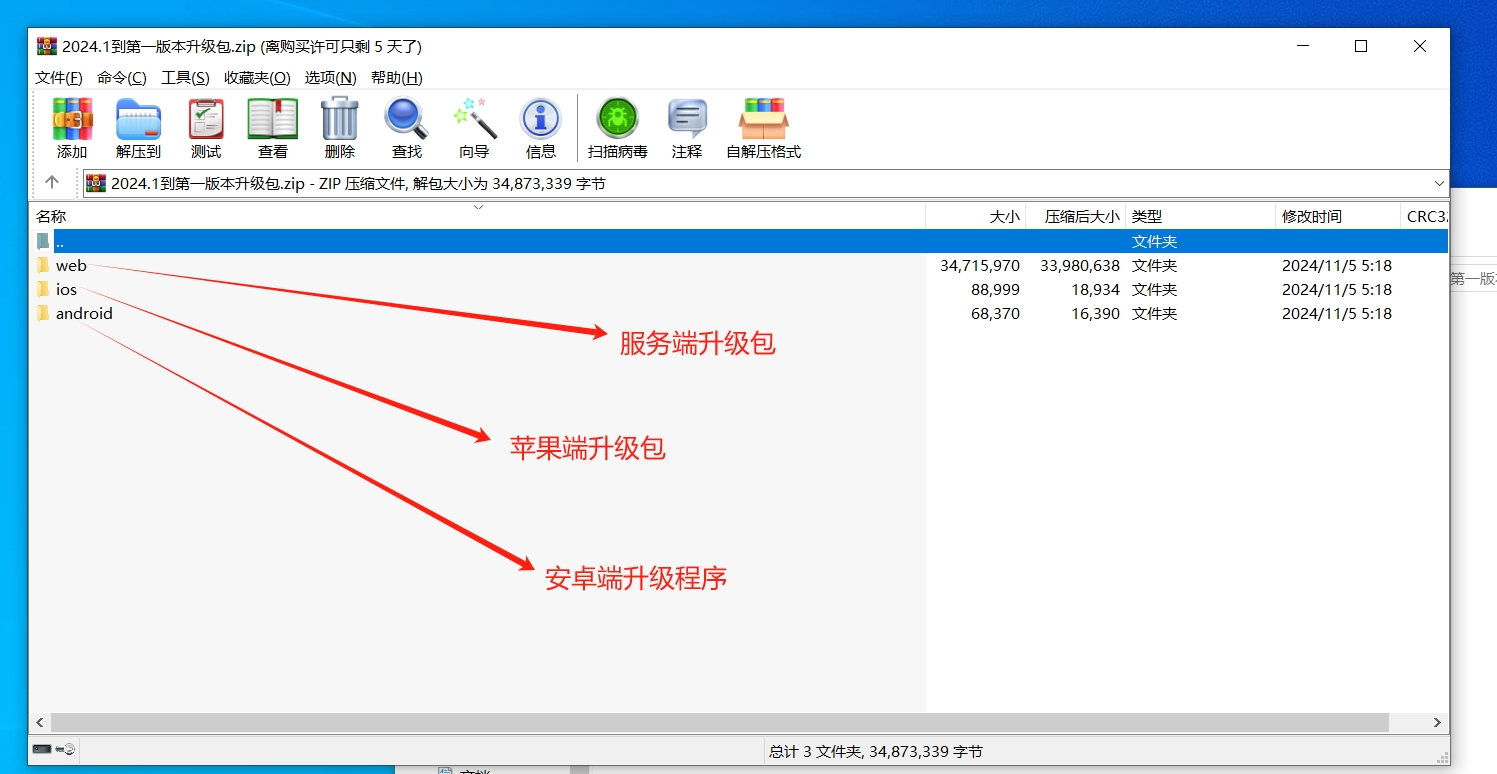Click the horizontal scrollbar left arrow
The width and height of the screenshot is (1497, 774).
click(40, 722)
